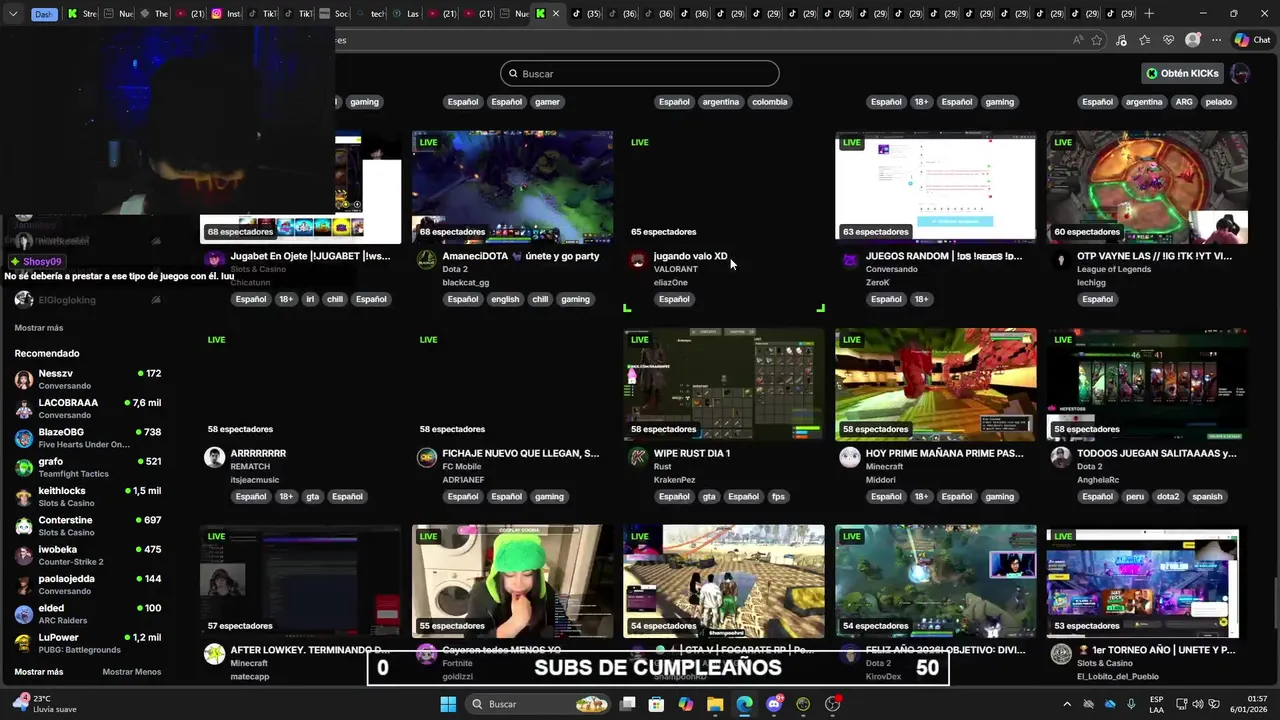Open Copilot Chat button in browser toolbar
1280x720 pixels.
(x=1252, y=40)
